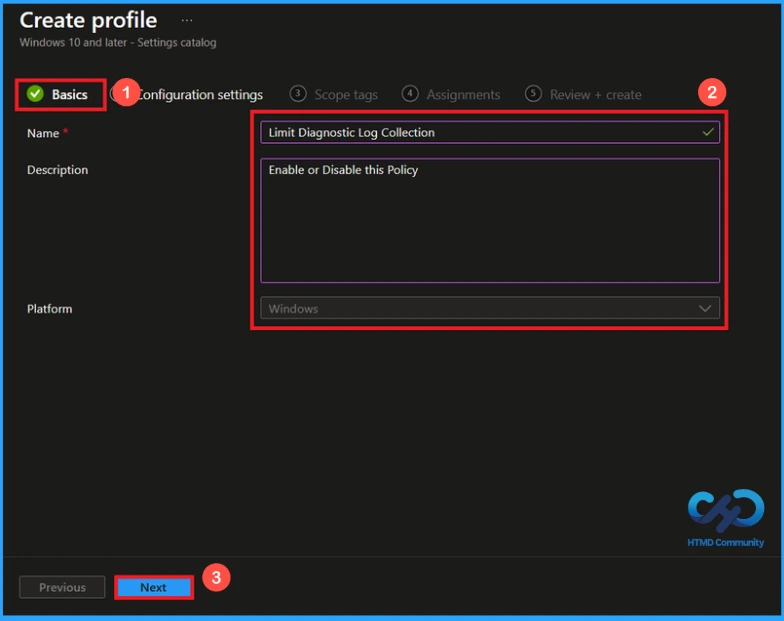Open the Basics step tab
784x621 pixels.
(x=58, y=94)
